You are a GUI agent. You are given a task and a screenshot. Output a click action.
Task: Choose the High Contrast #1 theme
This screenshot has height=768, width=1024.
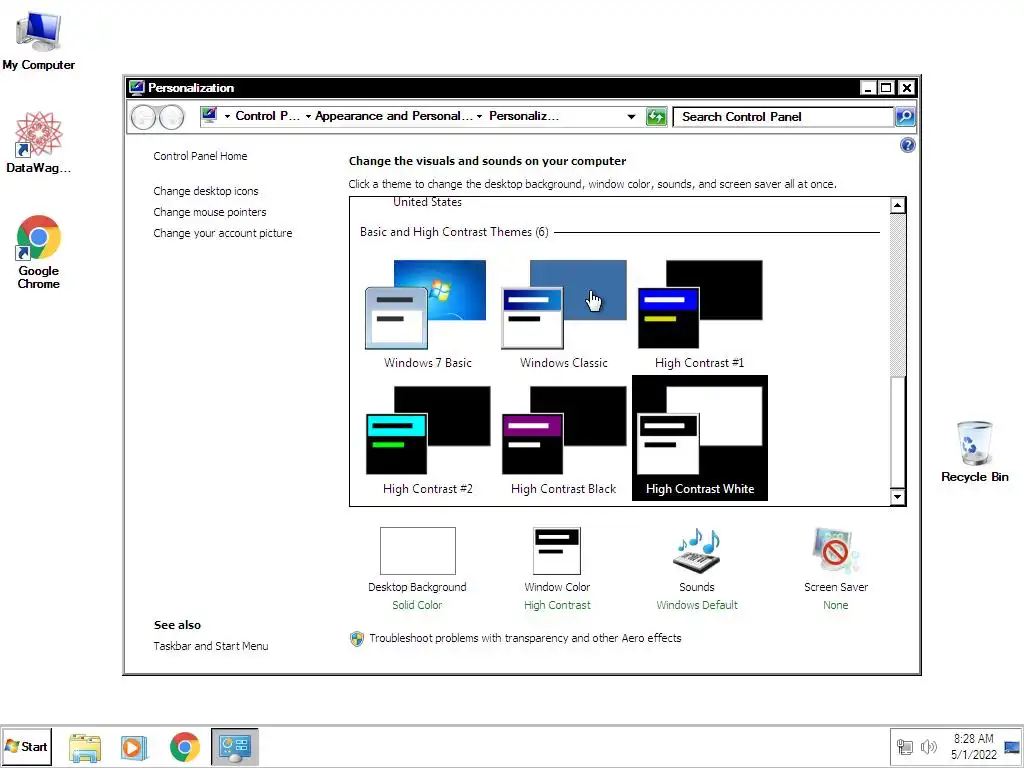[x=699, y=315]
